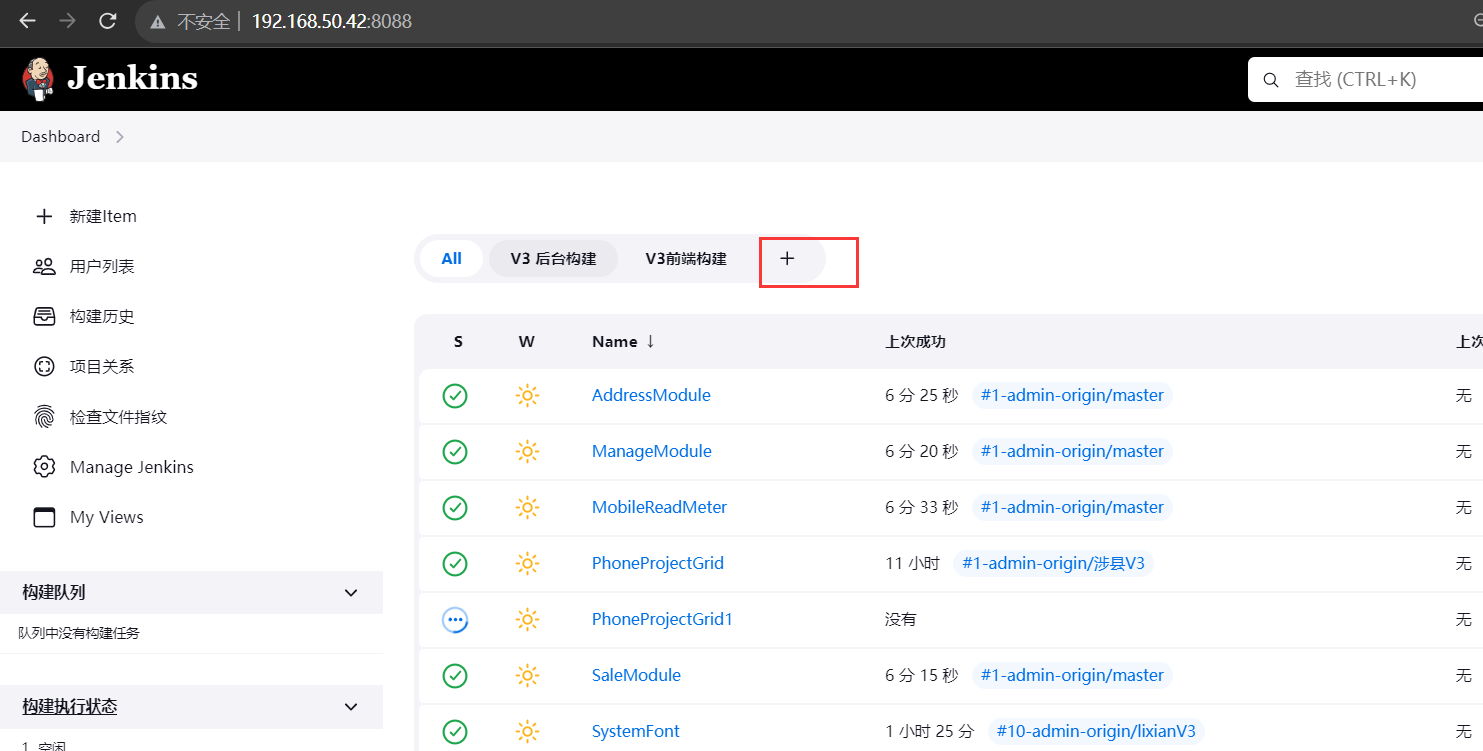
Task: Click MobileReadMeter success status icon
Action: pos(455,508)
